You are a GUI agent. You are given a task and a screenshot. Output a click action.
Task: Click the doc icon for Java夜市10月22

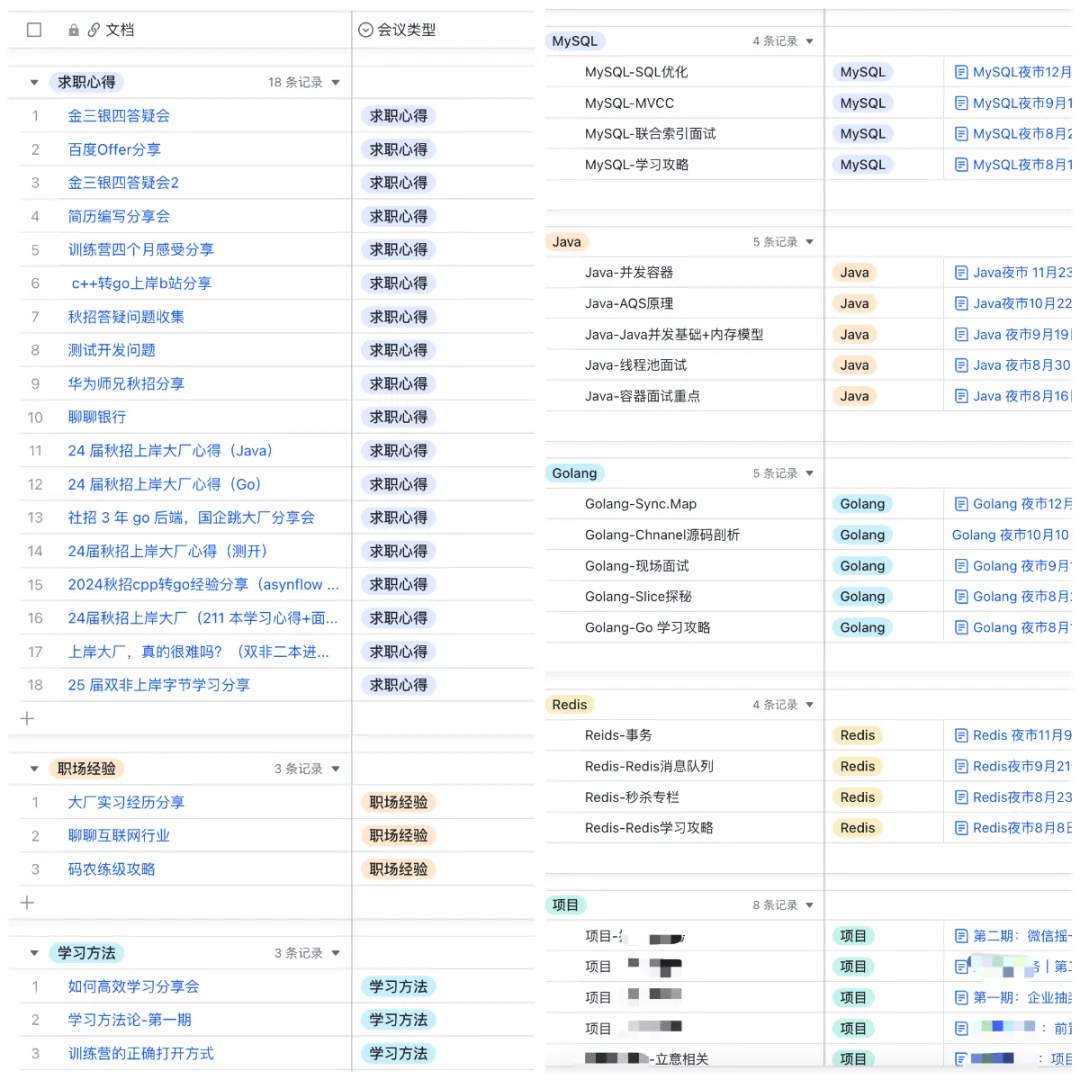click(x=961, y=303)
